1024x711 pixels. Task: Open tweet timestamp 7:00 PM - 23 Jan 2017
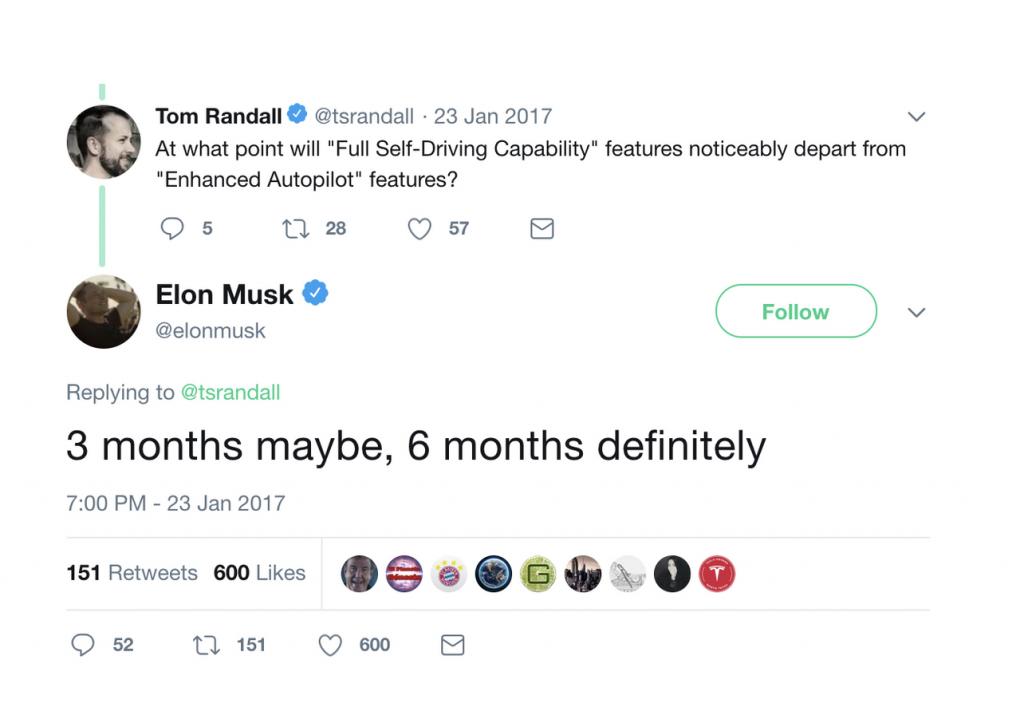click(176, 503)
